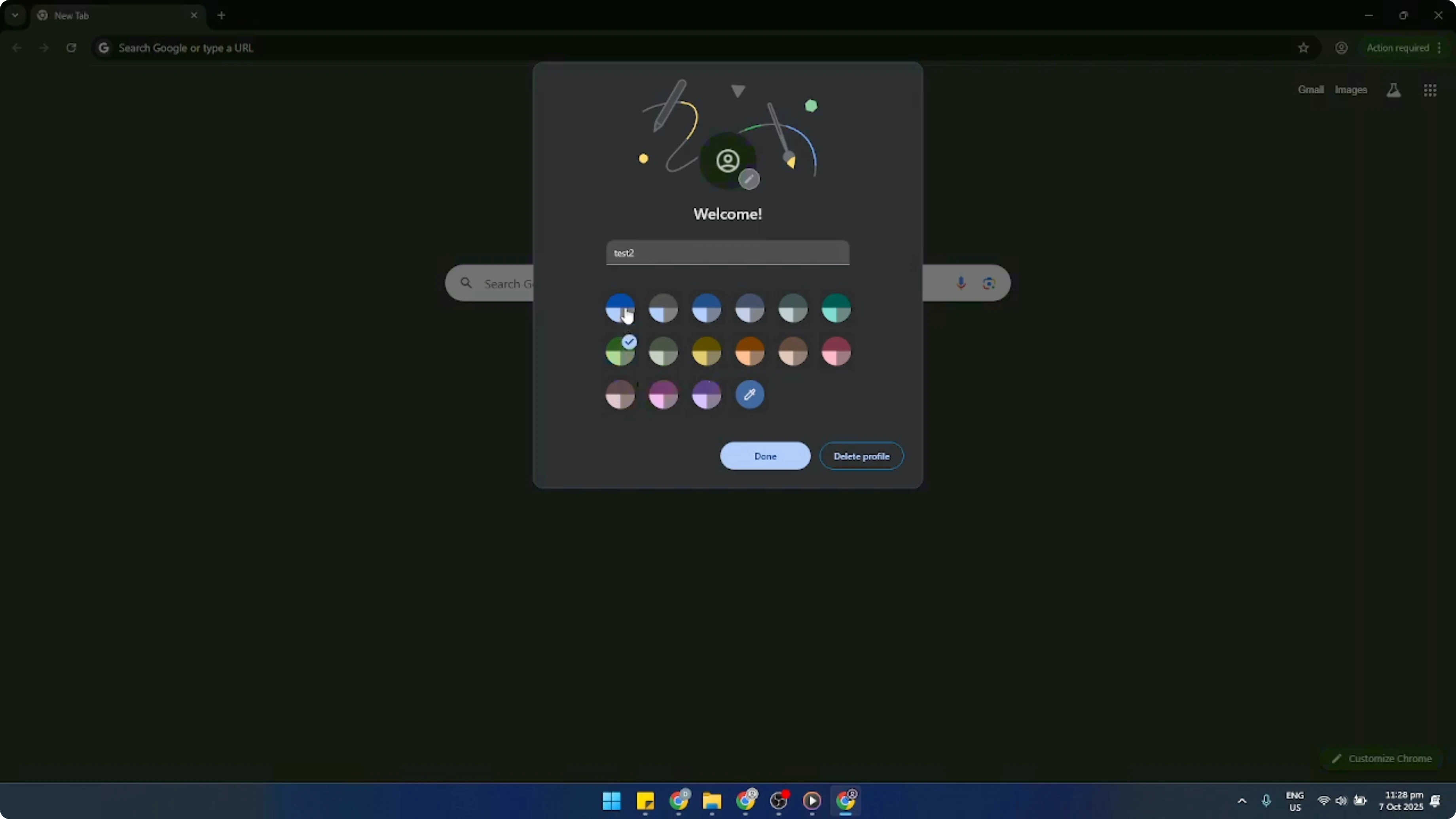Image resolution: width=1456 pixels, height=819 pixels.
Task: Bookmark the page with the star icon
Action: click(1303, 48)
